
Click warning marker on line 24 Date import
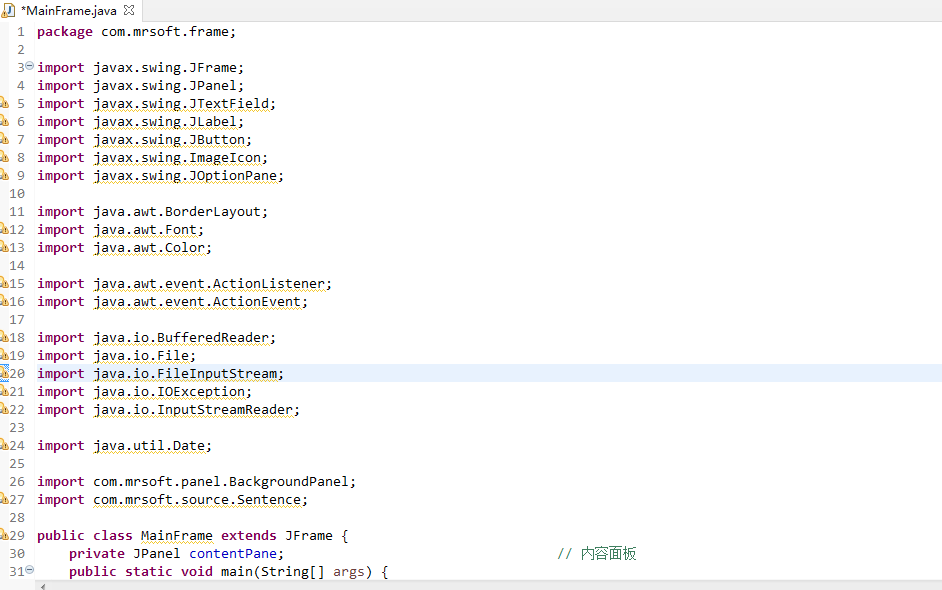pos(4,445)
